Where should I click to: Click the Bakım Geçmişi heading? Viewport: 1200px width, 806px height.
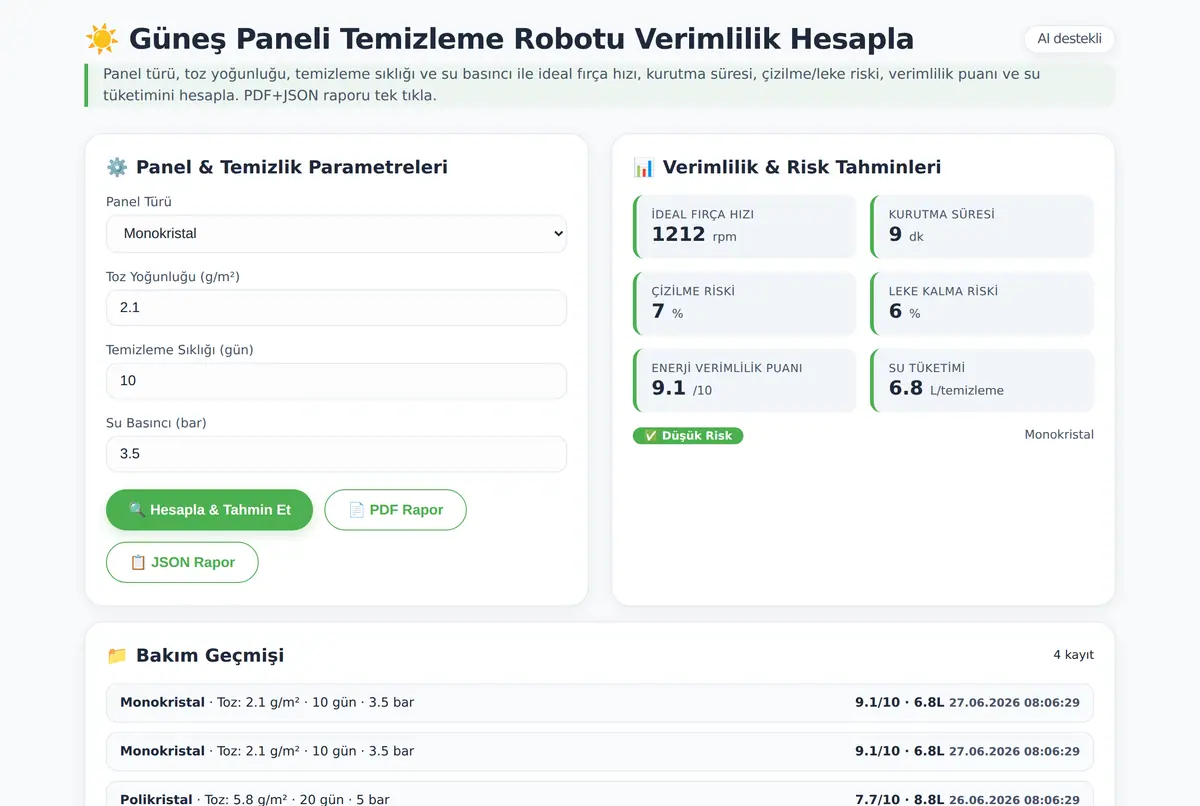(x=210, y=656)
